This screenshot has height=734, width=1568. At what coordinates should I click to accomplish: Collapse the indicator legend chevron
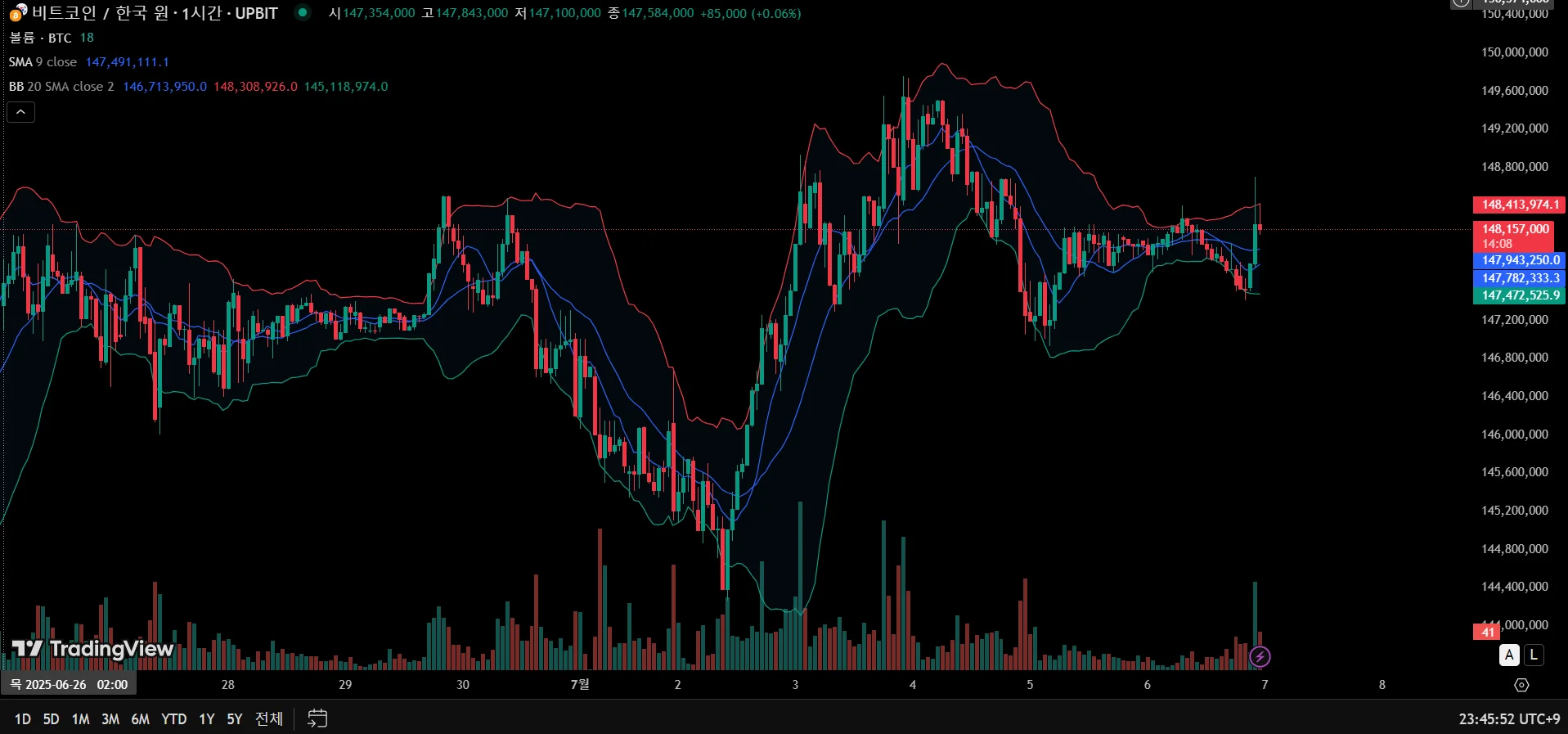coord(20,112)
